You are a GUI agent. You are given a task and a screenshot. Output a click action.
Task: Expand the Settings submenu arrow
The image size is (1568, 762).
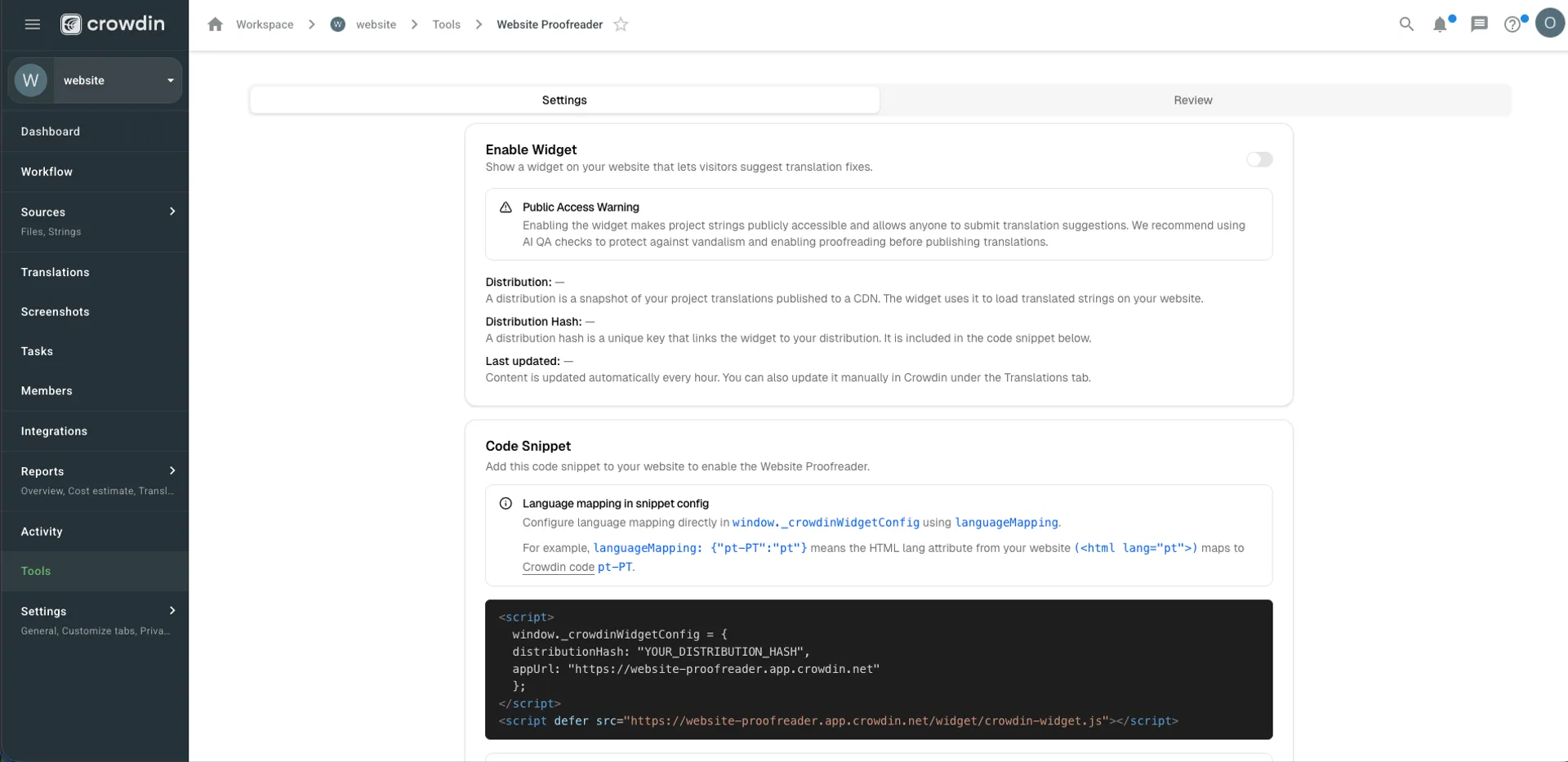tap(172, 611)
